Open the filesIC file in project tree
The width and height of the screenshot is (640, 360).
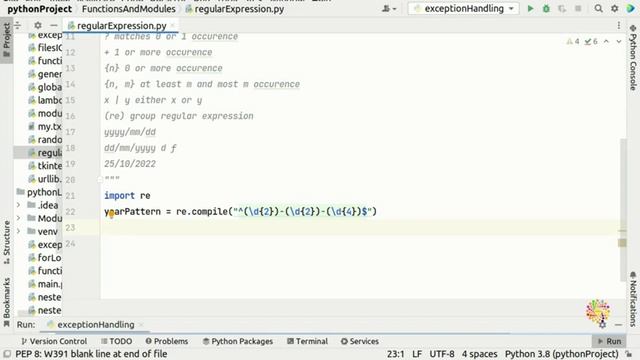point(45,48)
